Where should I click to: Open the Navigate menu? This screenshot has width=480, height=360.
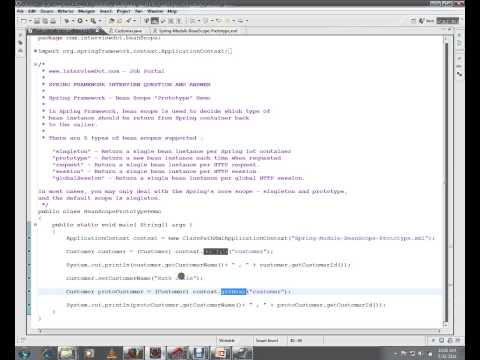86,11
